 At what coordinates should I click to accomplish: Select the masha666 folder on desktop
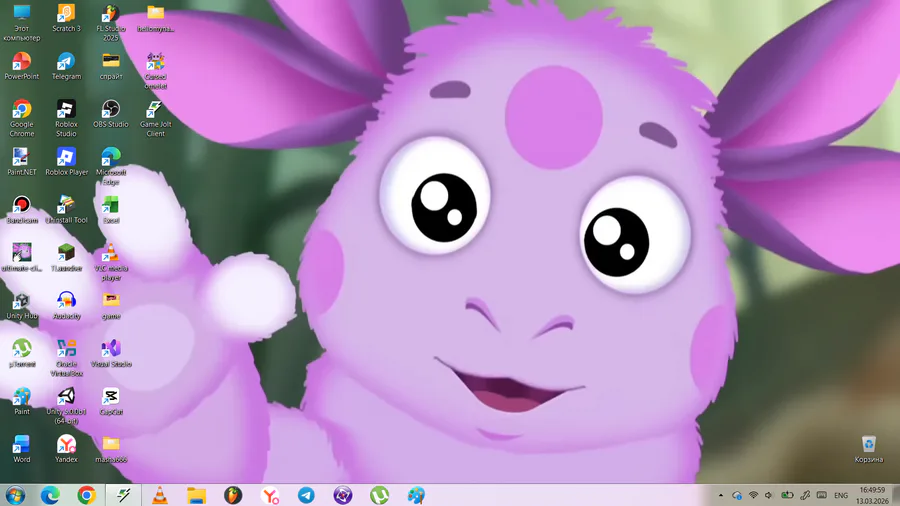[x=111, y=449]
